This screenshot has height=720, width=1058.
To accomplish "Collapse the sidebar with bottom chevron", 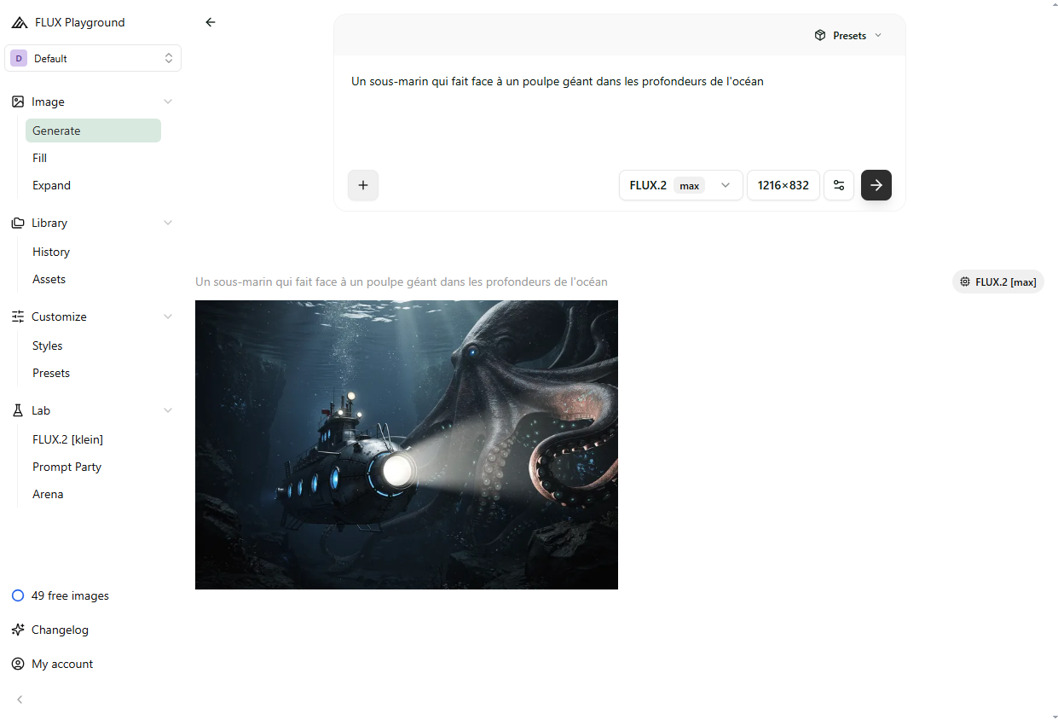I will coord(20,700).
